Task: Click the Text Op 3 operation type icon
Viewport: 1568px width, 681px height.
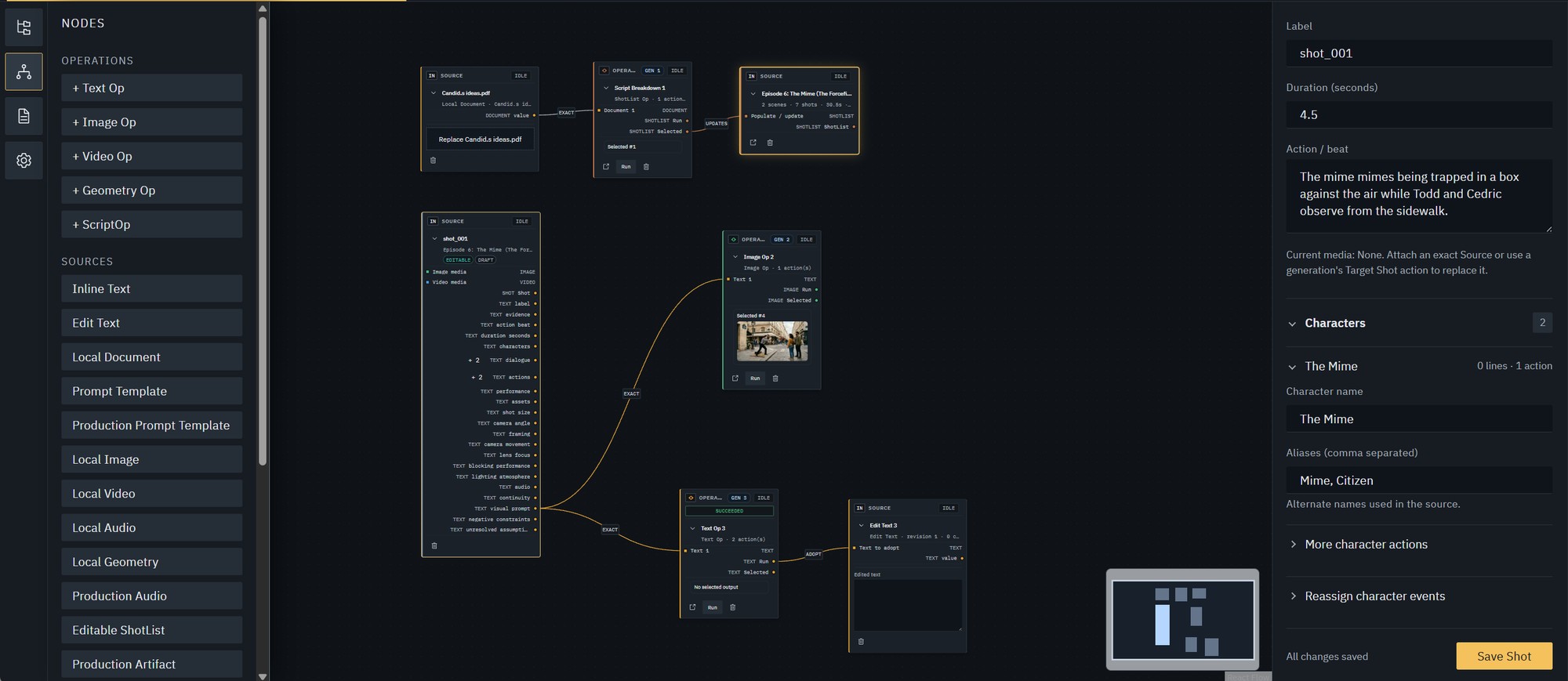Action: (x=691, y=498)
